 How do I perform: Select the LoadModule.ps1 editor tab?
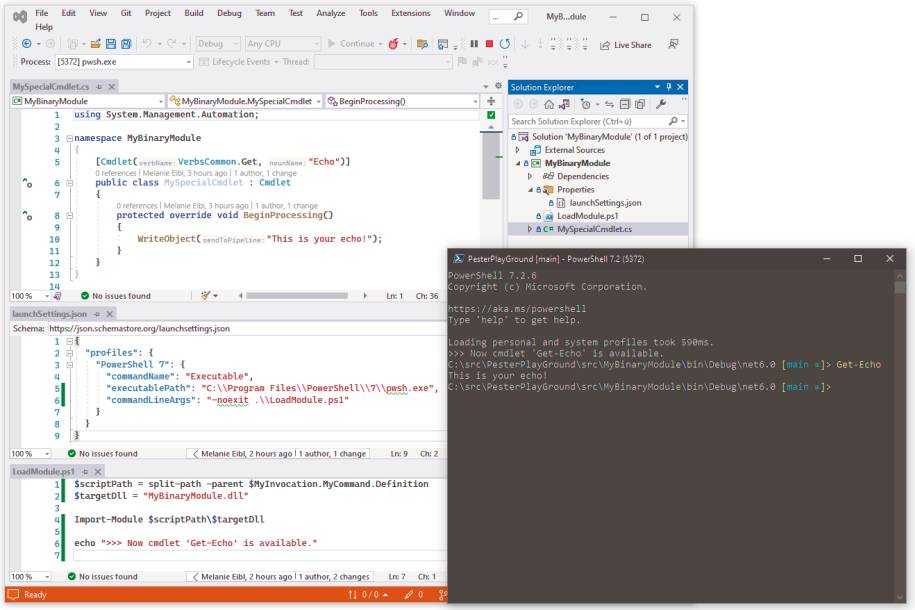pos(43,472)
